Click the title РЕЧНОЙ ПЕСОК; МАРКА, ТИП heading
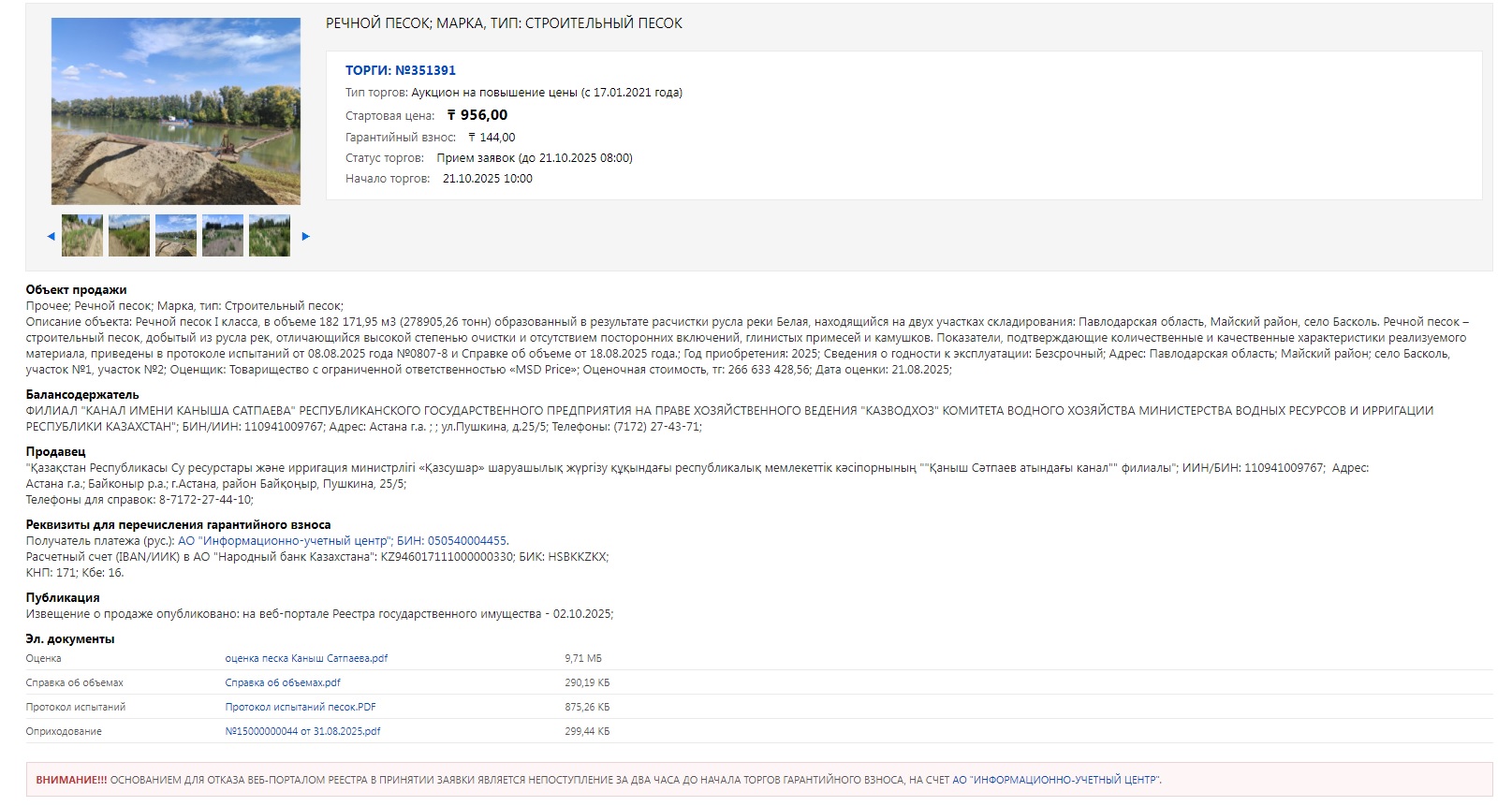The width and height of the screenshot is (1512, 806). pos(504,23)
